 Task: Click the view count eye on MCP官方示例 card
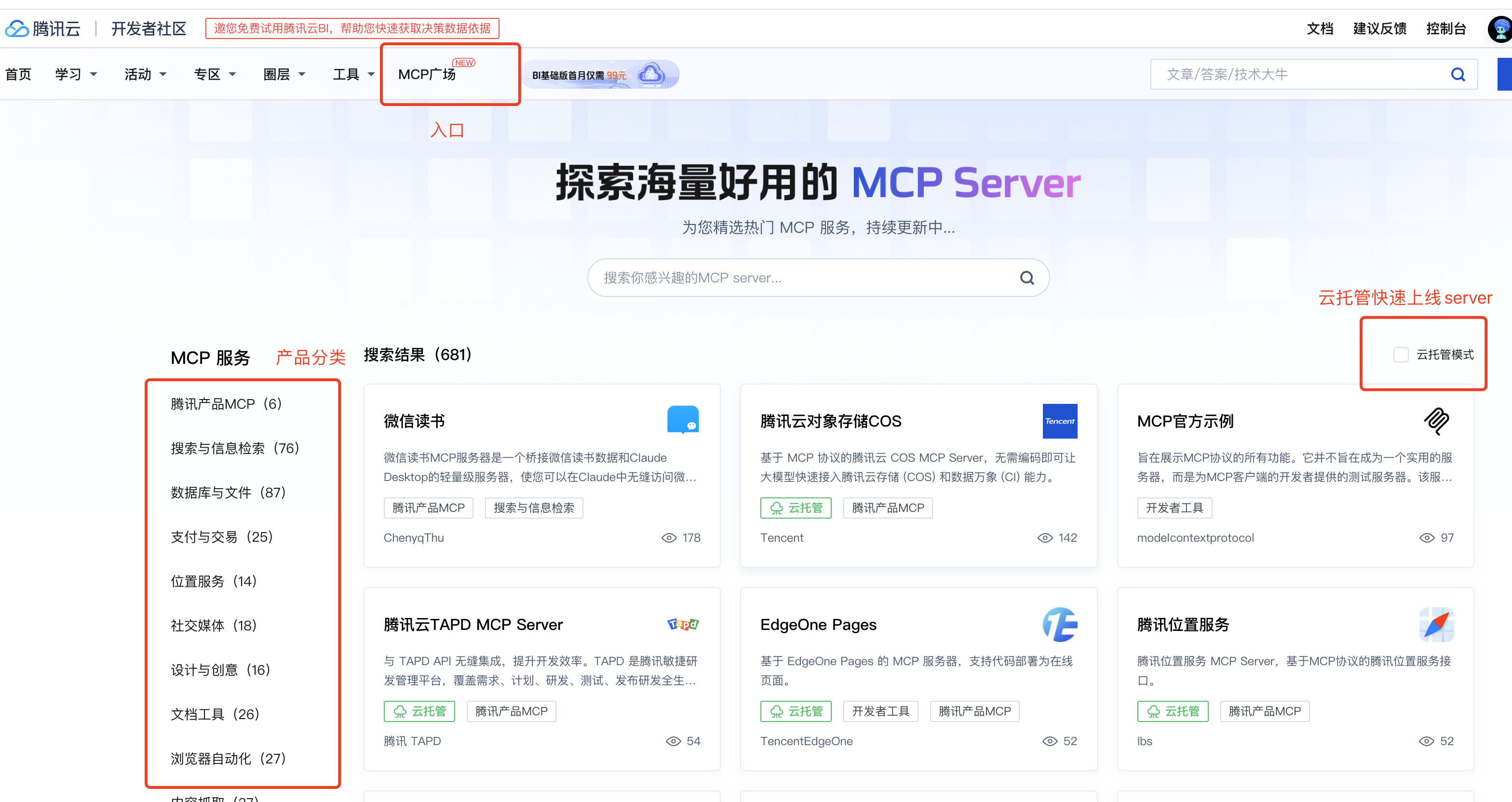1426,538
